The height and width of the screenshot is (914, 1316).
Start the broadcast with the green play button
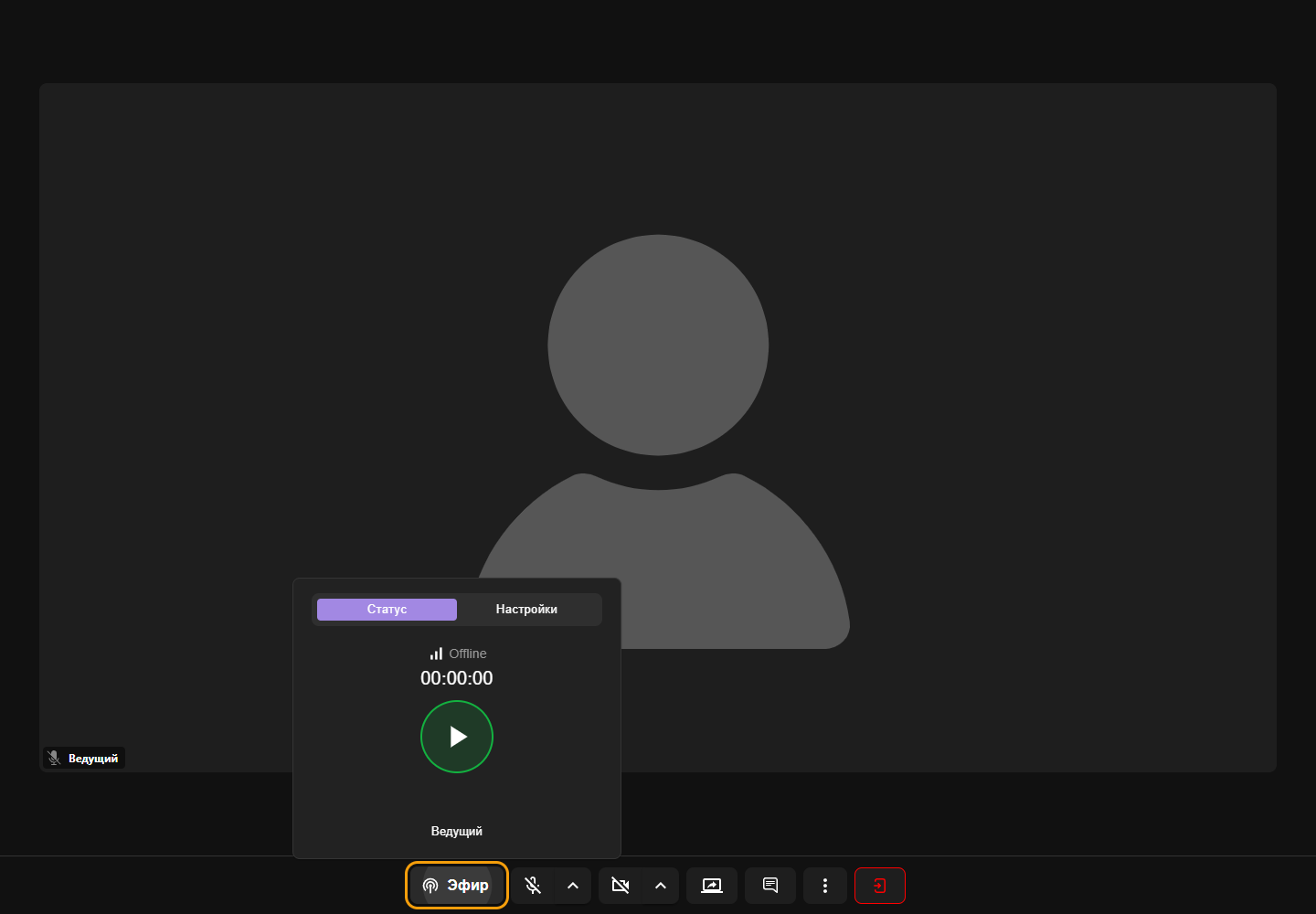point(457,737)
